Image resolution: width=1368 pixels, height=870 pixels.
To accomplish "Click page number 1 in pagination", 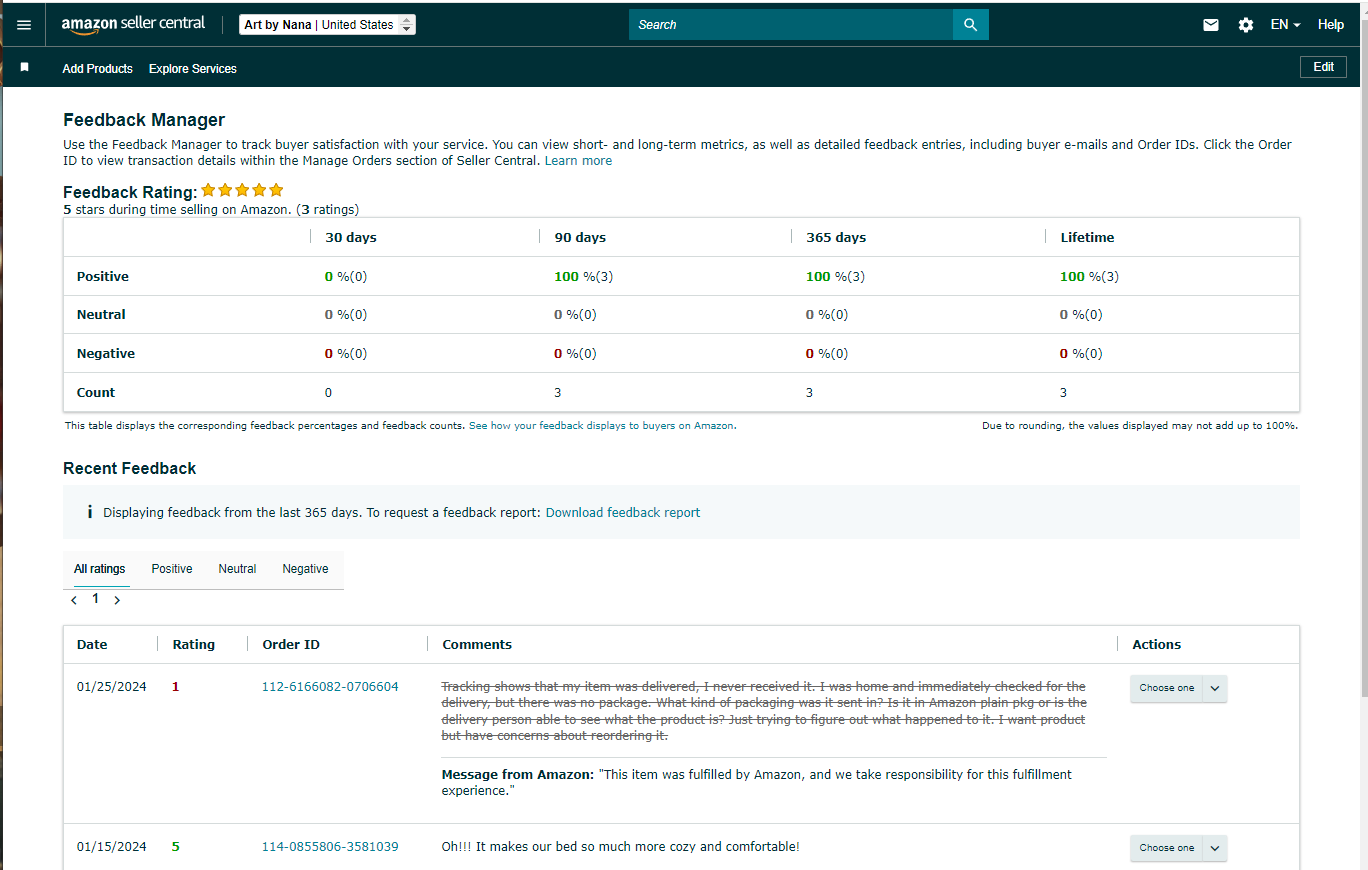I will (x=96, y=599).
